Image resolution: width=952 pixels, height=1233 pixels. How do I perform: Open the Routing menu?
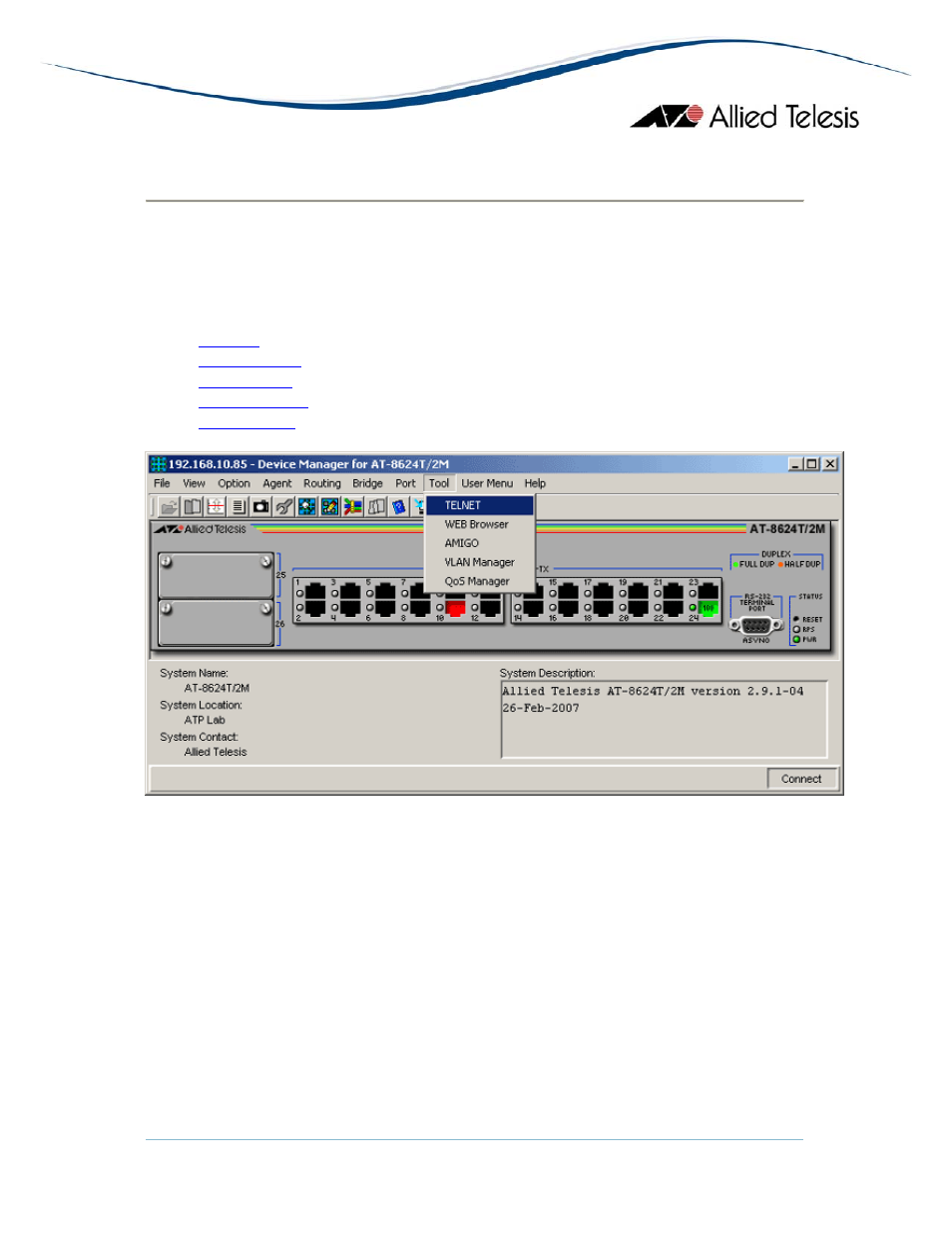click(x=322, y=483)
